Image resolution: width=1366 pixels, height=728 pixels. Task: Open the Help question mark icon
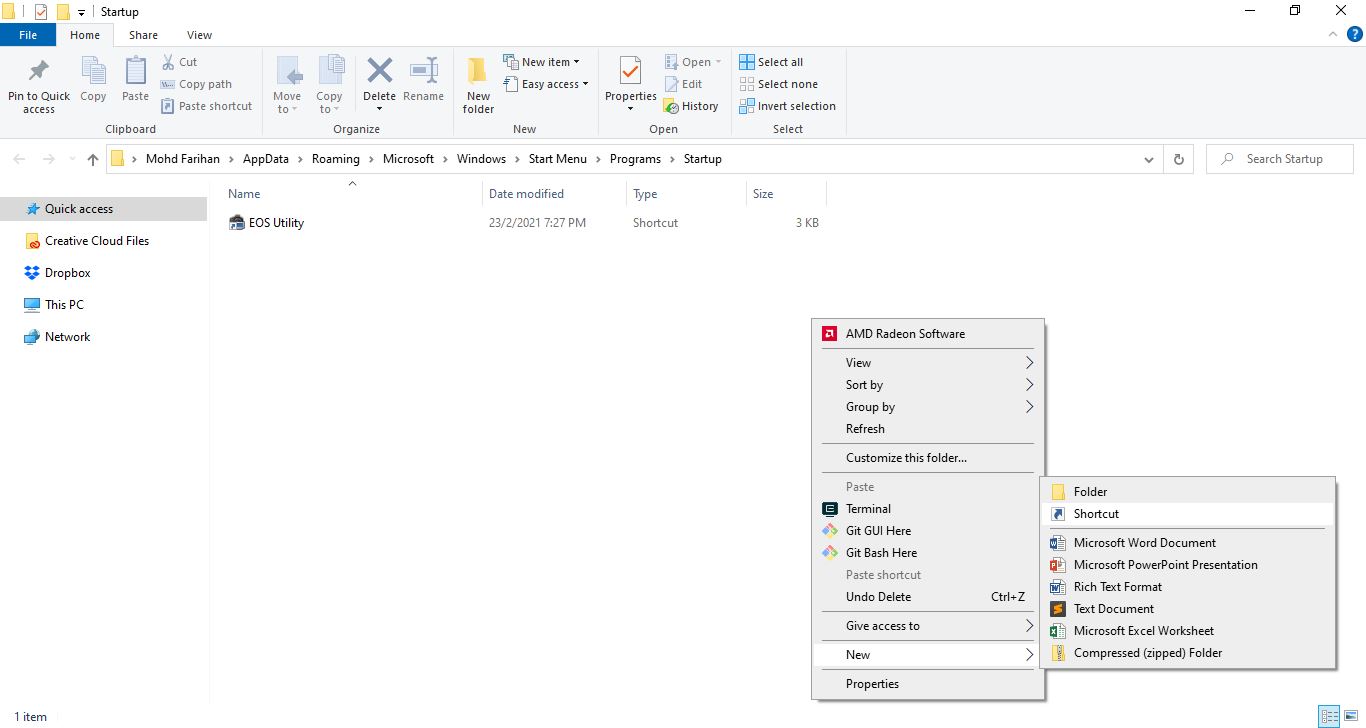coord(1354,35)
